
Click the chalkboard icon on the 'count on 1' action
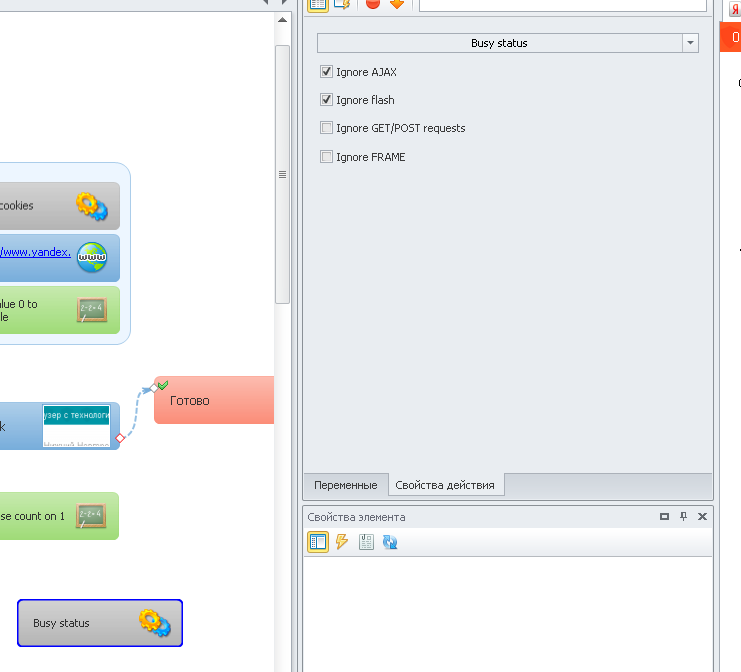(x=91, y=516)
